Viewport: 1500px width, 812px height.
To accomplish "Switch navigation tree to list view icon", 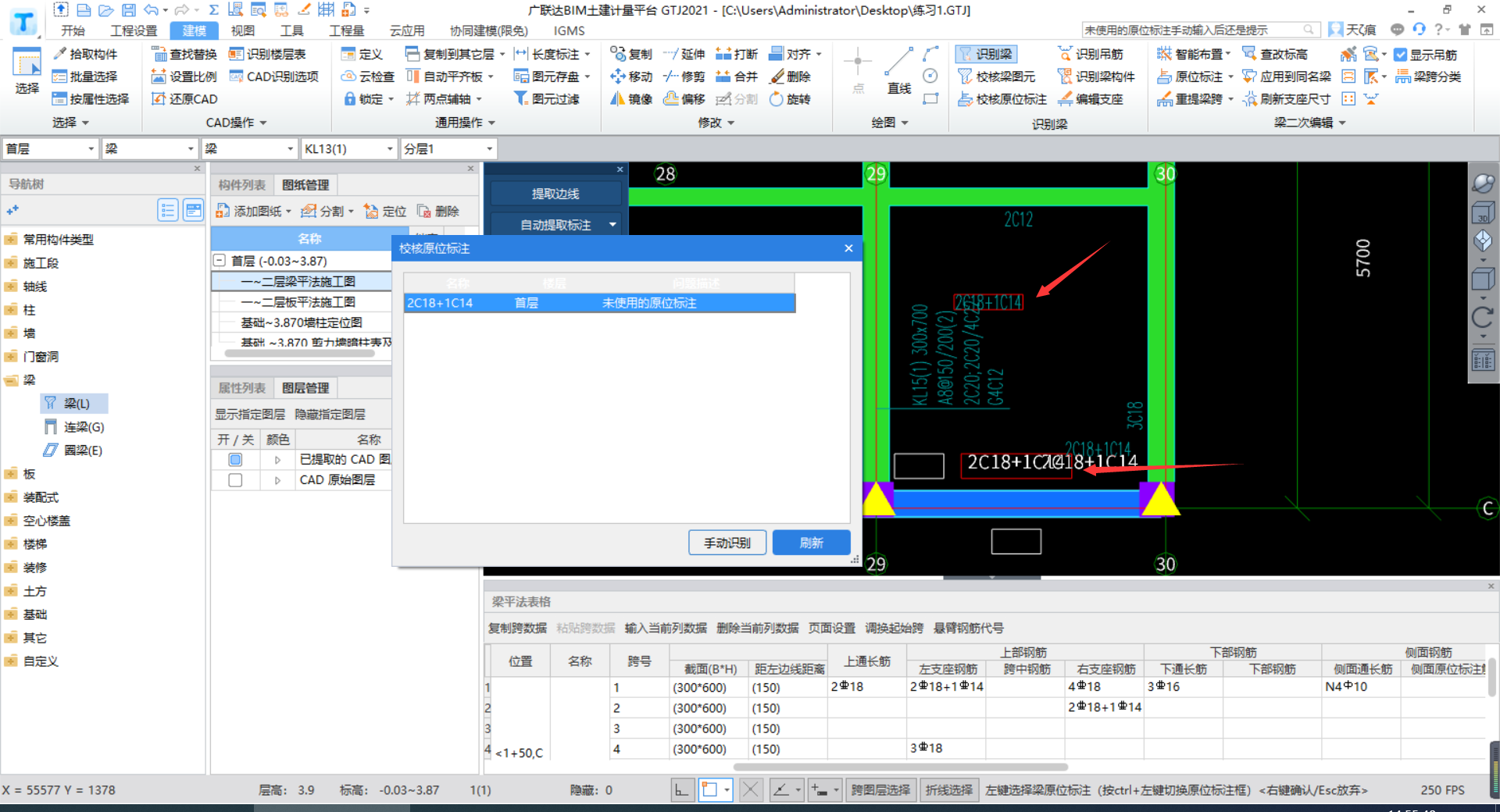I will (x=168, y=210).
